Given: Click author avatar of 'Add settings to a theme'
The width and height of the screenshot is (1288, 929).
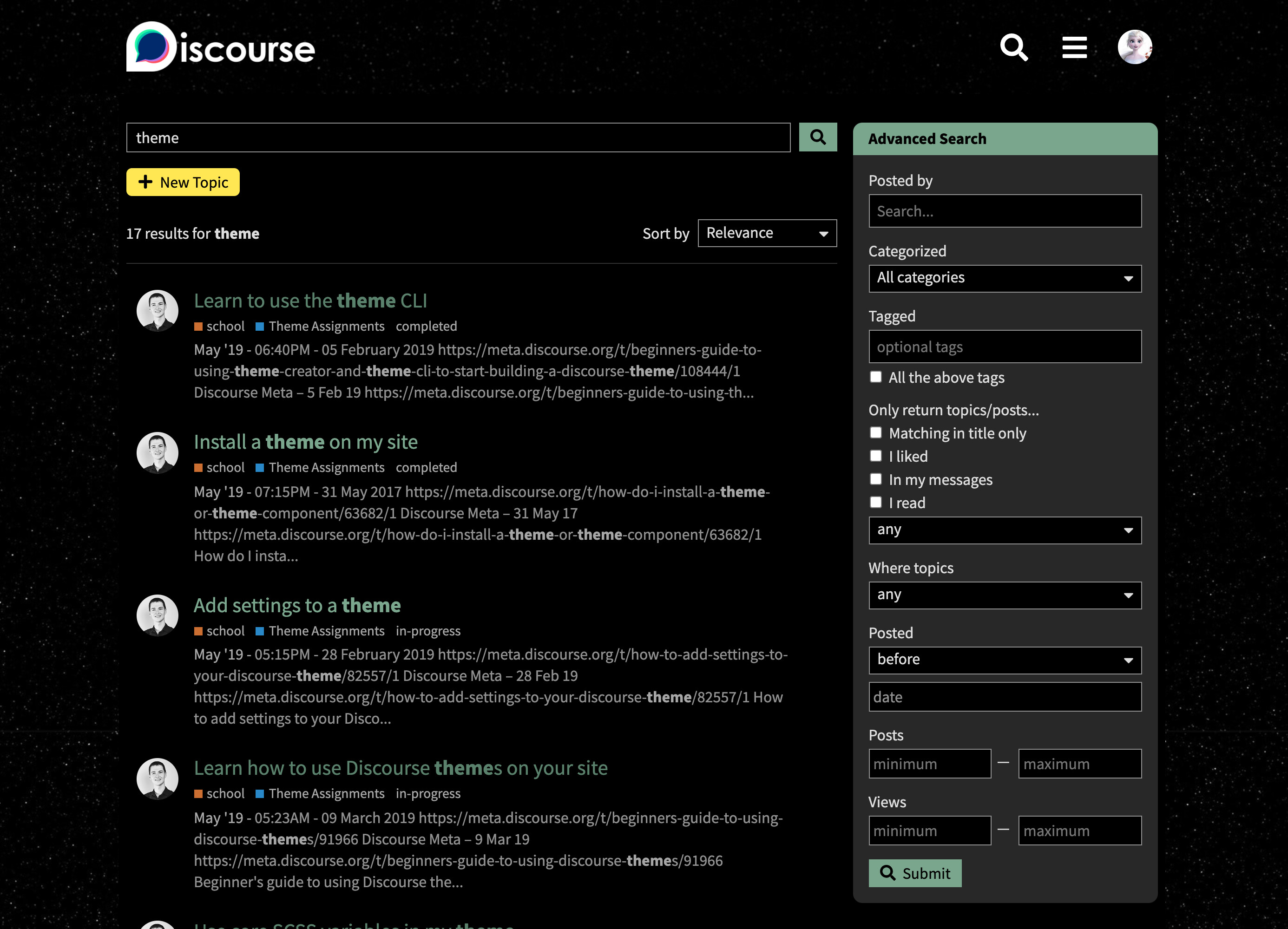Looking at the screenshot, I should click(x=158, y=615).
